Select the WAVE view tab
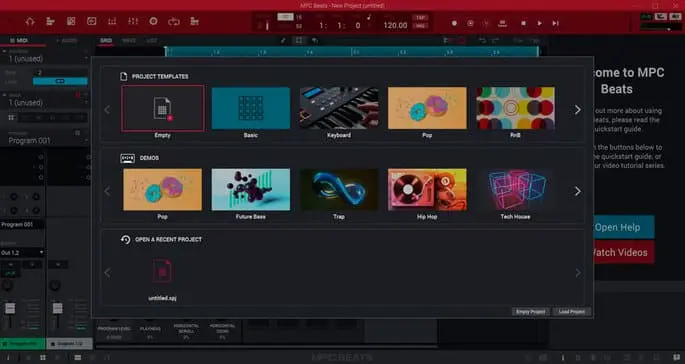Viewport: 685px width, 364px height. point(129,41)
